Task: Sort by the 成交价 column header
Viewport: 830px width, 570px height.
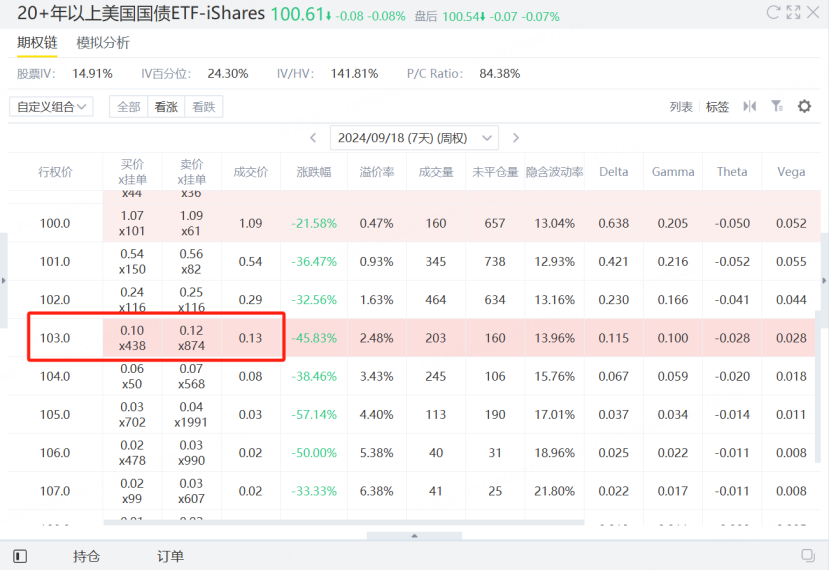Action: [x=251, y=172]
